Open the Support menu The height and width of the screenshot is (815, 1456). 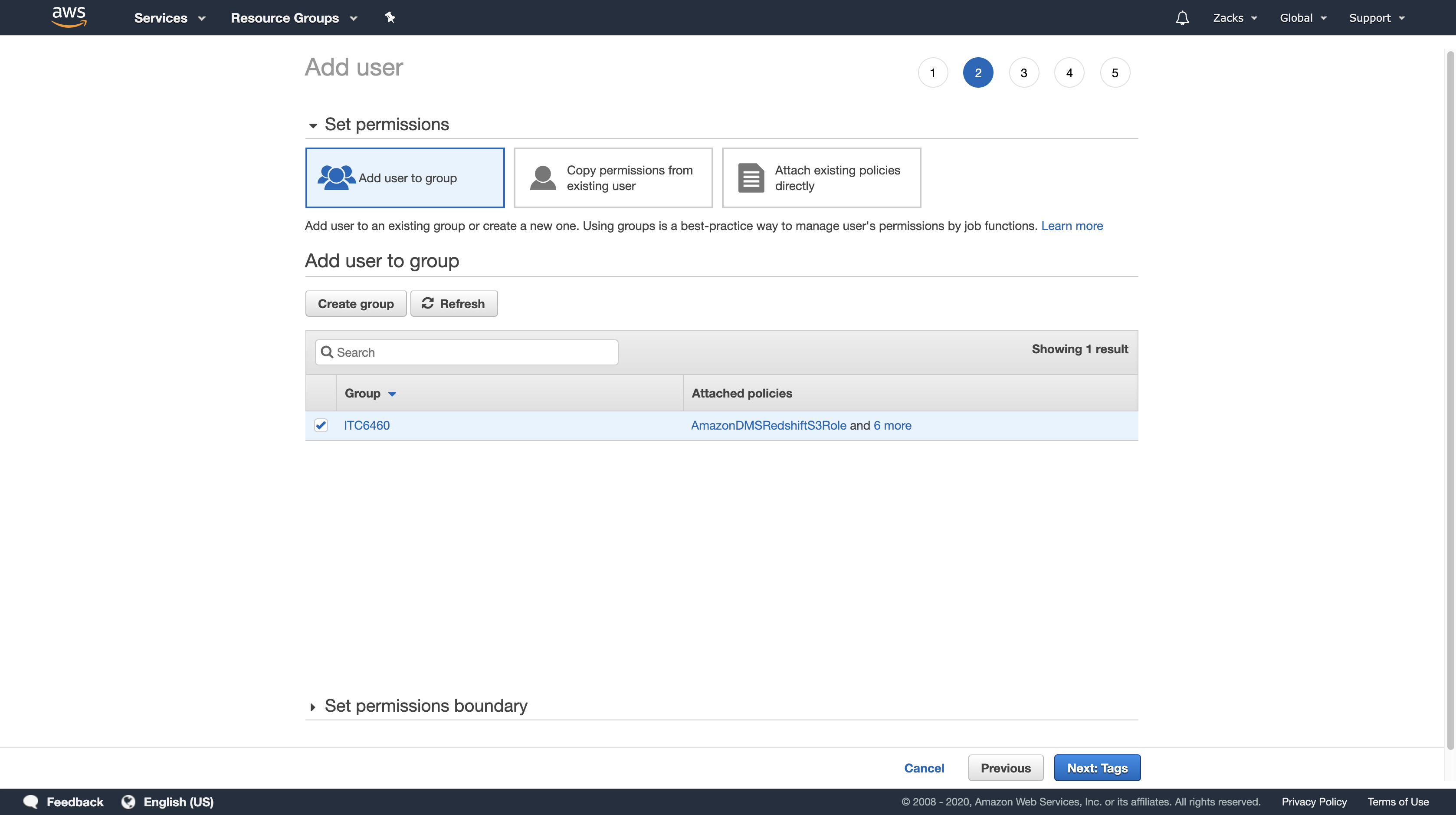coord(1376,18)
